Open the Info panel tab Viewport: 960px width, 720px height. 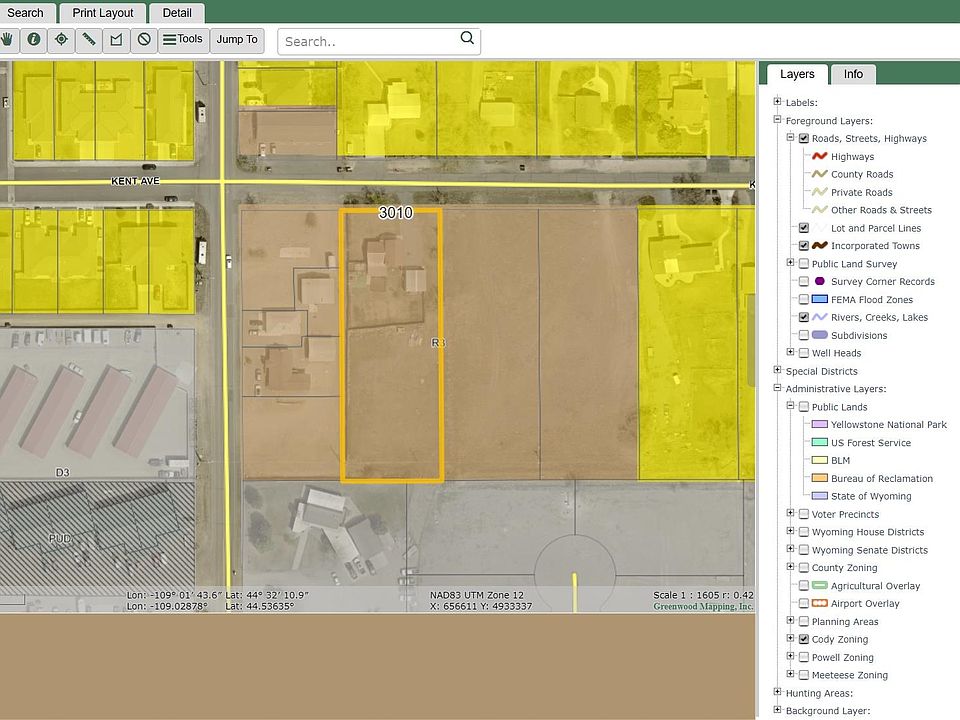tap(853, 74)
